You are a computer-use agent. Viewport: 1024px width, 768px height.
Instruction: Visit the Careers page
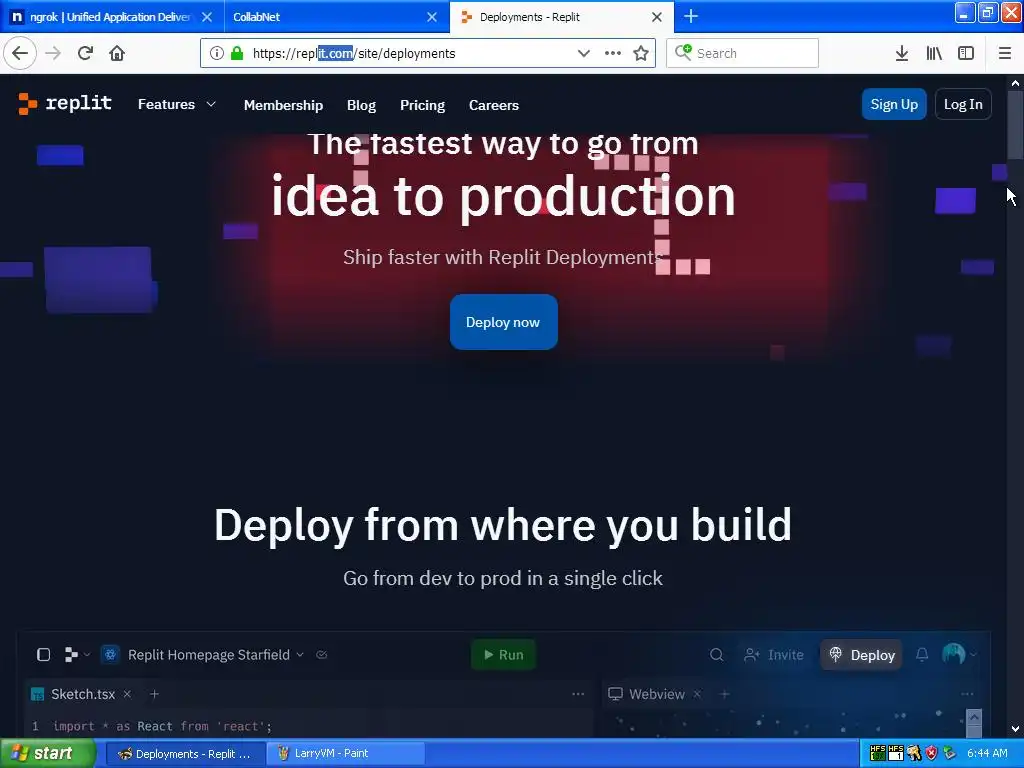[x=494, y=105]
